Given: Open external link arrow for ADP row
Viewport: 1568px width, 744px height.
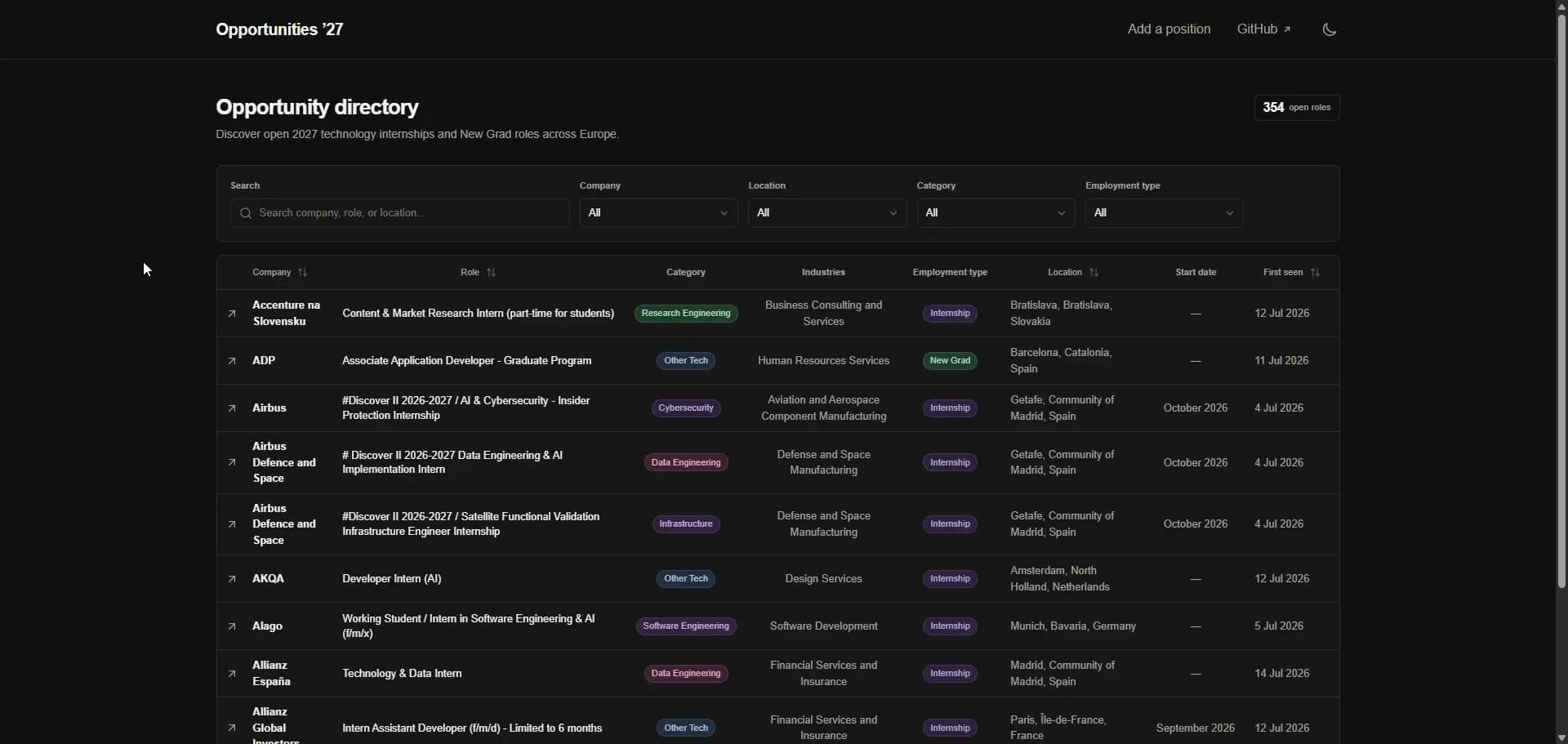Looking at the screenshot, I should click(x=232, y=361).
